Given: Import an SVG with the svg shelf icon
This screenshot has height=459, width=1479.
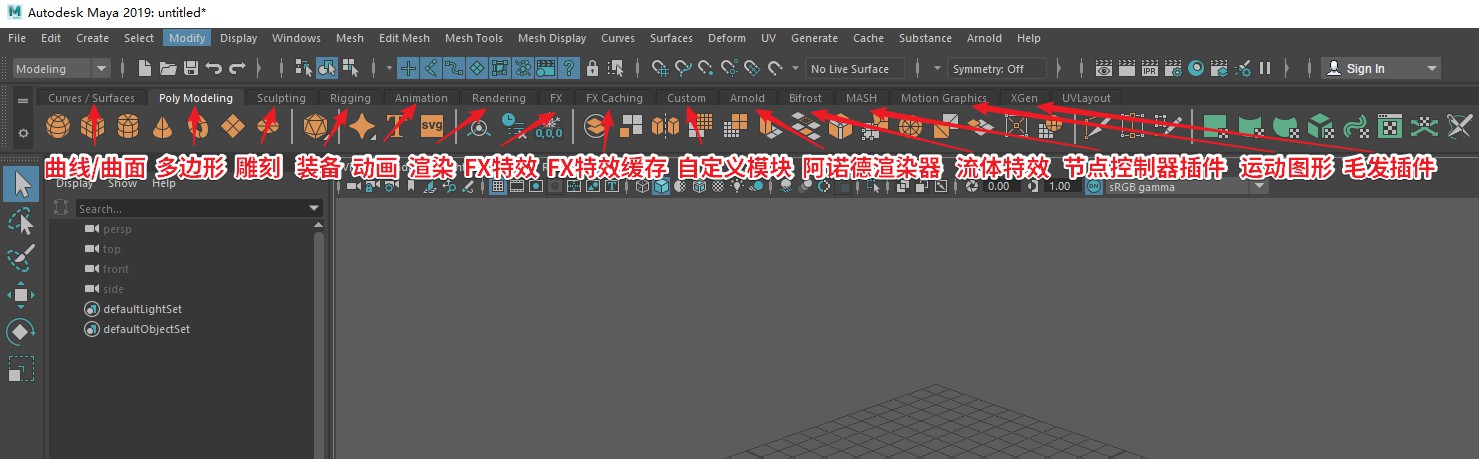Looking at the screenshot, I should click(431, 126).
